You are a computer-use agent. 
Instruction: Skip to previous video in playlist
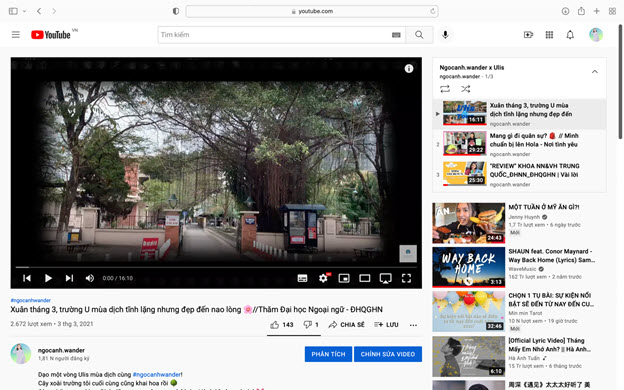(27, 278)
